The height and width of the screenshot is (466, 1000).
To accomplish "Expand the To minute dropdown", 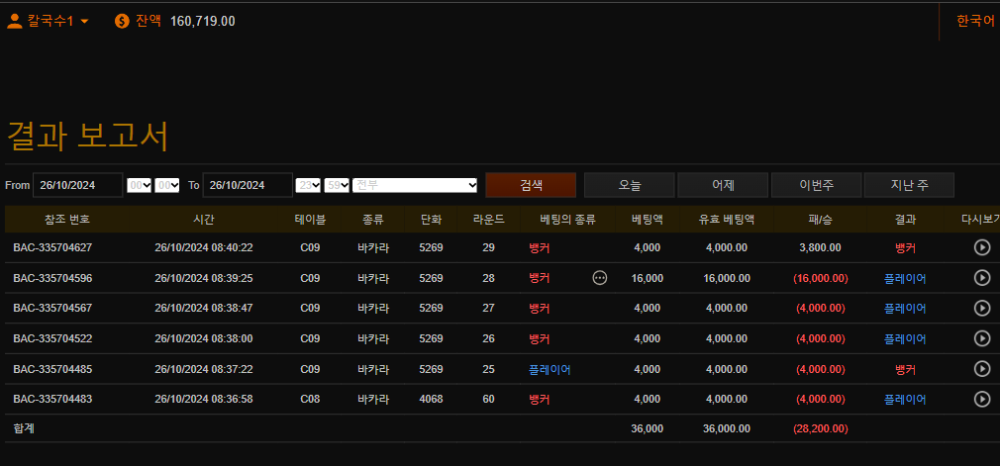I will (337, 185).
